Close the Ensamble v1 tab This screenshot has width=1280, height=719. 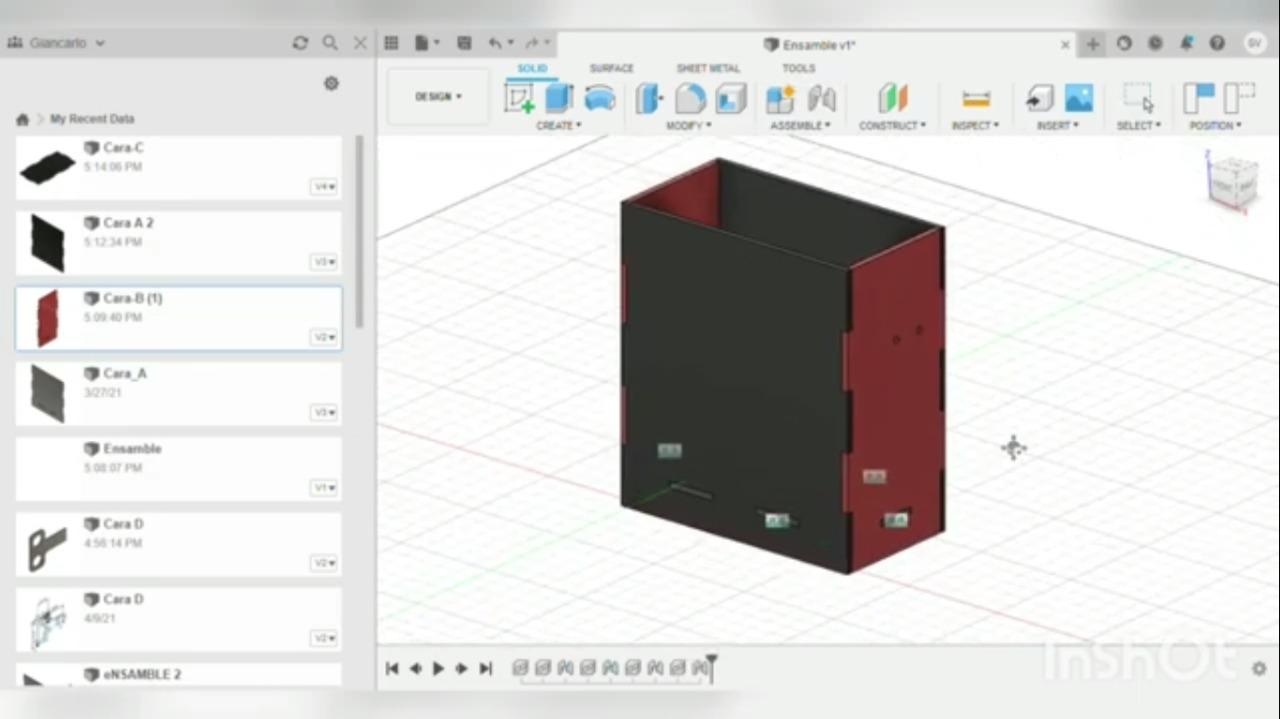(1065, 45)
